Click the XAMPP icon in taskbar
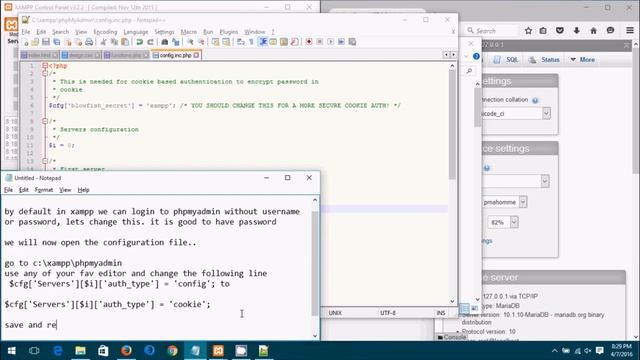The width and height of the screenshot is (640, 360). coord(218,351)
